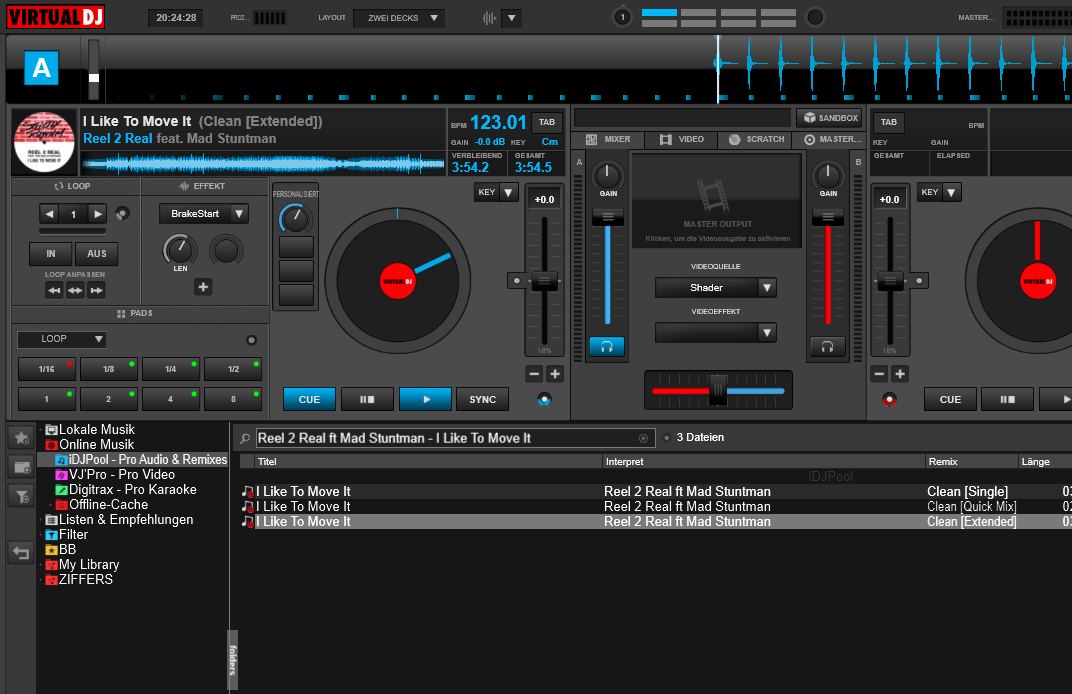Open favorites star icon in browser sidebar
The height and width of the screenshot is (694, 1072).
coord(21,438)
